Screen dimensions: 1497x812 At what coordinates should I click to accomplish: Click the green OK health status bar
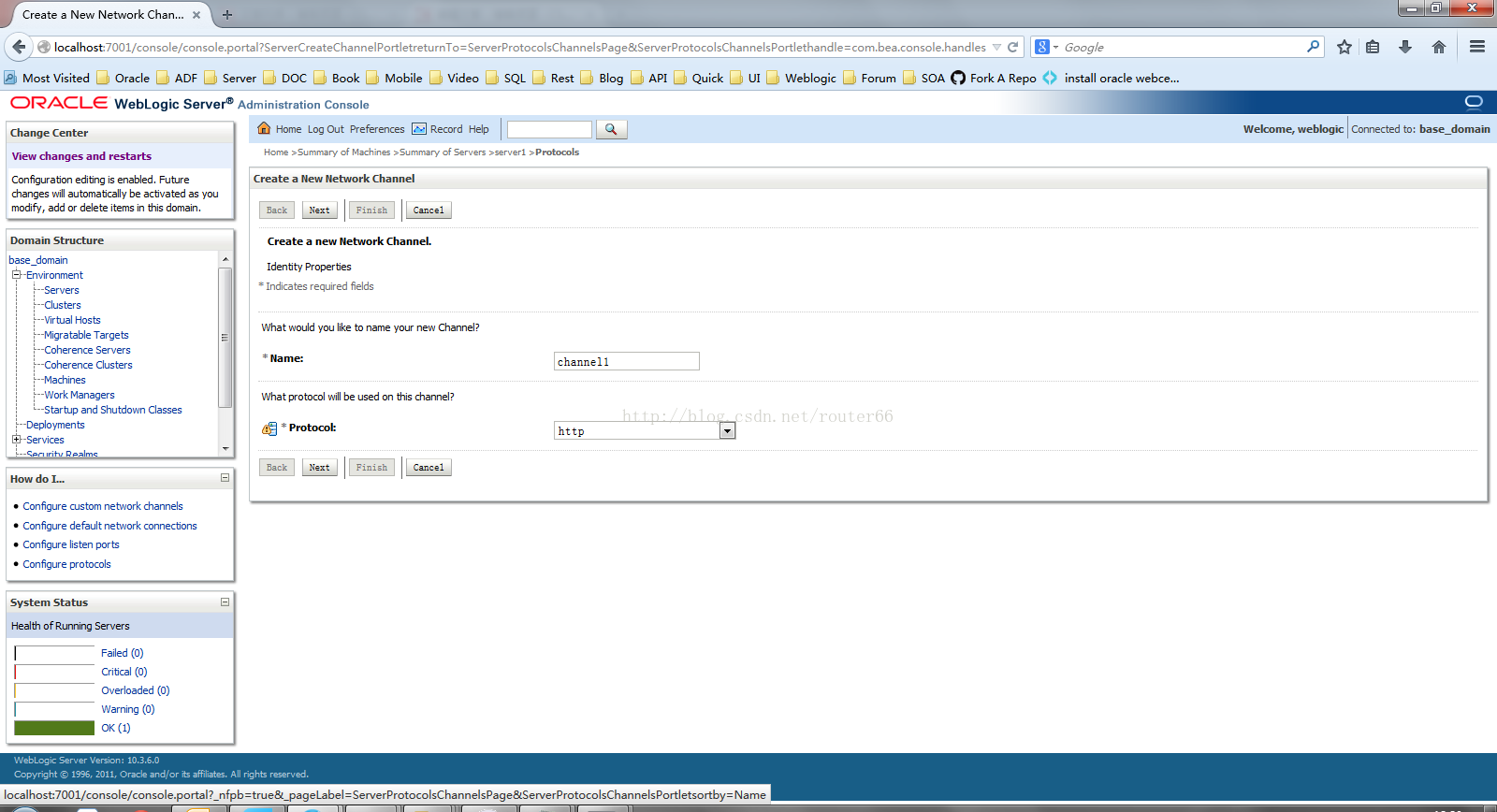coord(54,728)
